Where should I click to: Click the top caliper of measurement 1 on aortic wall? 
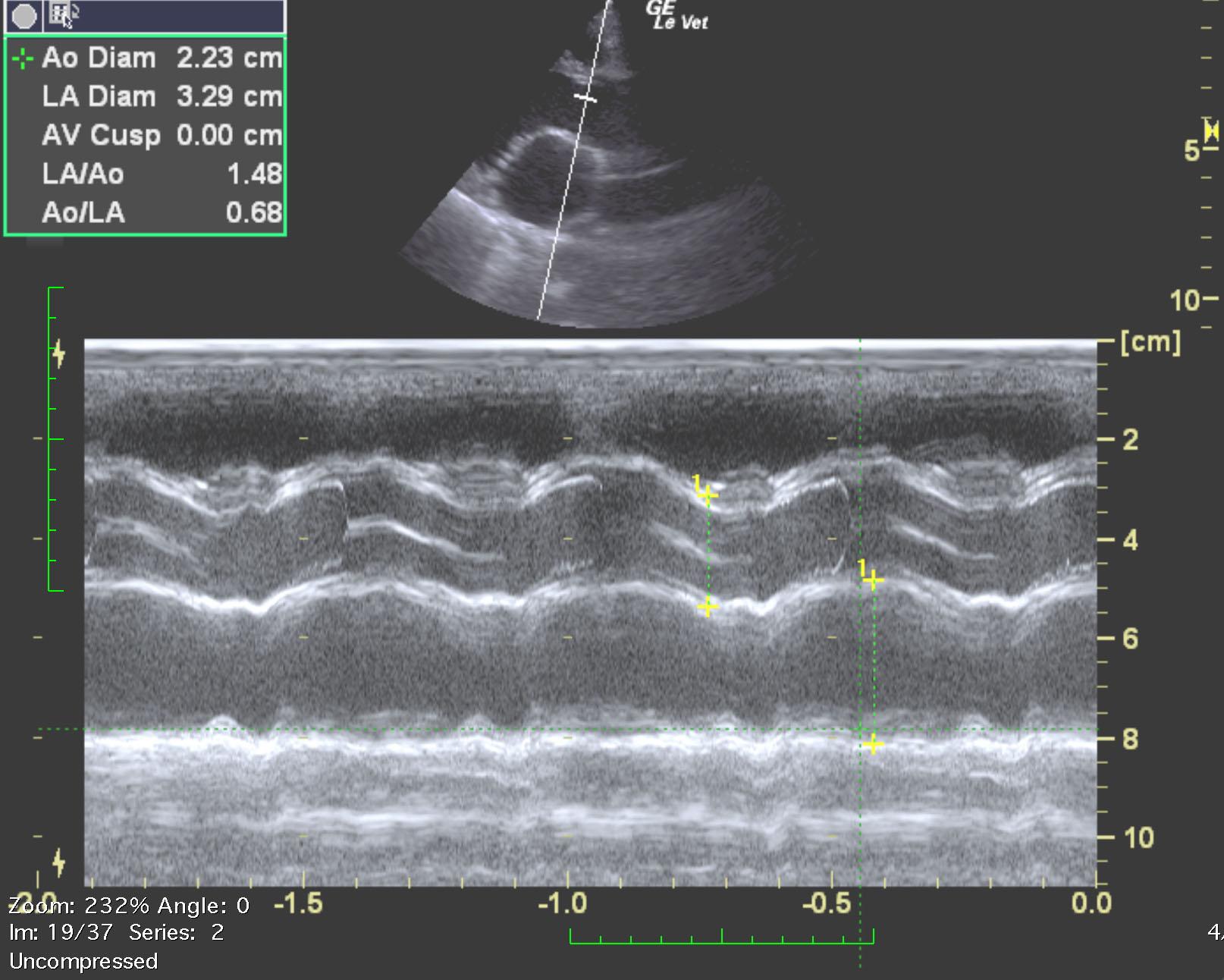(707, 495)
